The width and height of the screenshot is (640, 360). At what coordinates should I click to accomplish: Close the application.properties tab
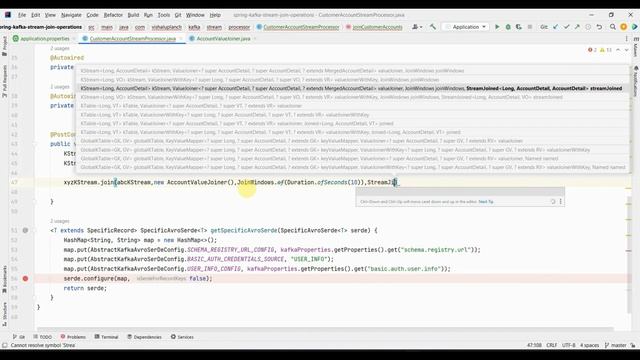click(74, 39)
